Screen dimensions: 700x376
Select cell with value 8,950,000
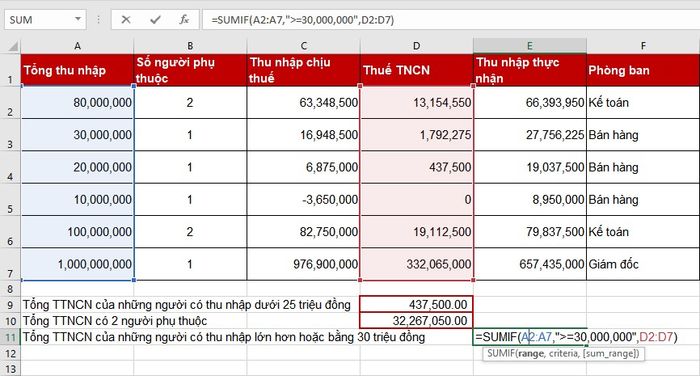[530, 199]
